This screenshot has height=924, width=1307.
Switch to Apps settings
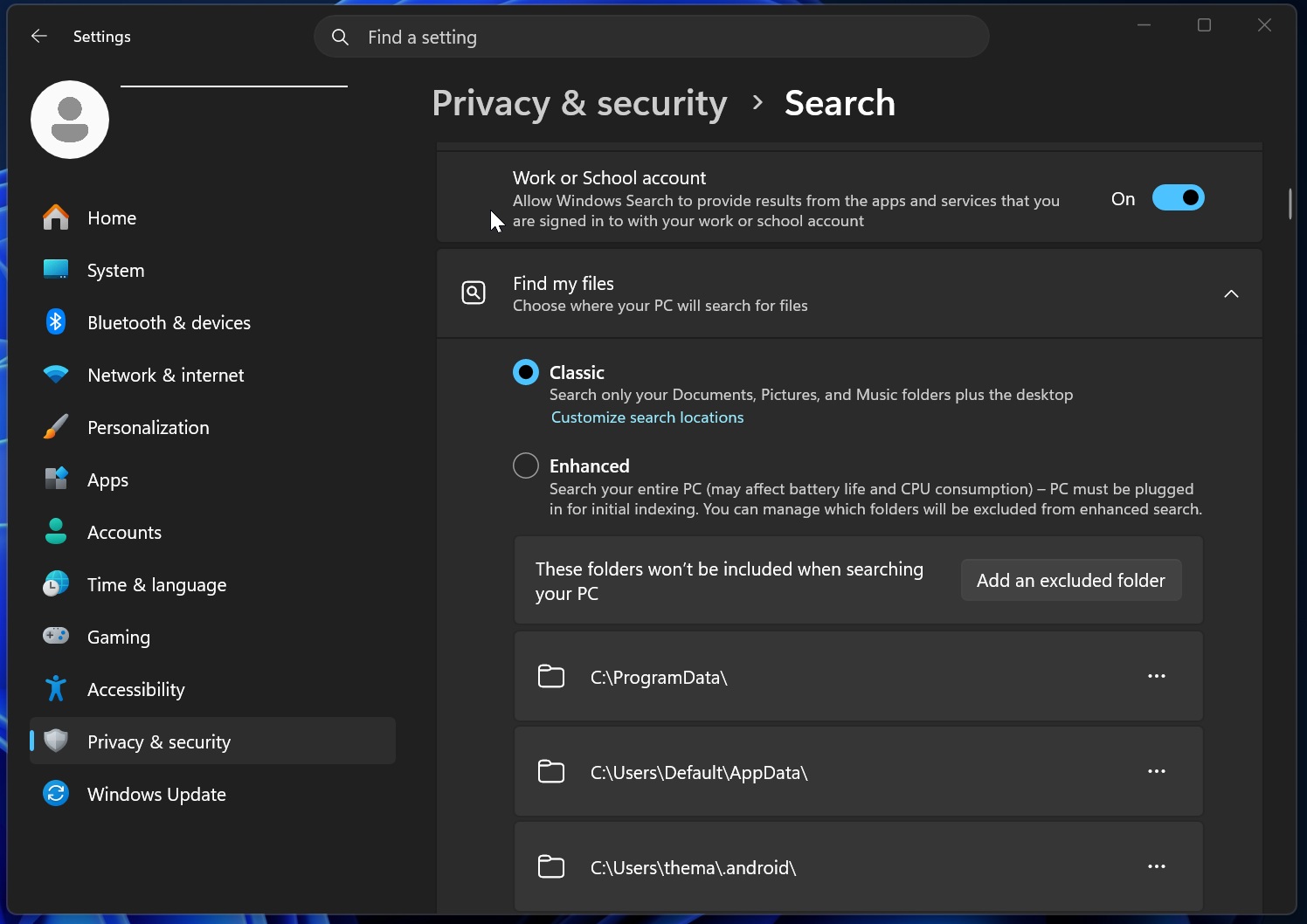coord(212,479)
